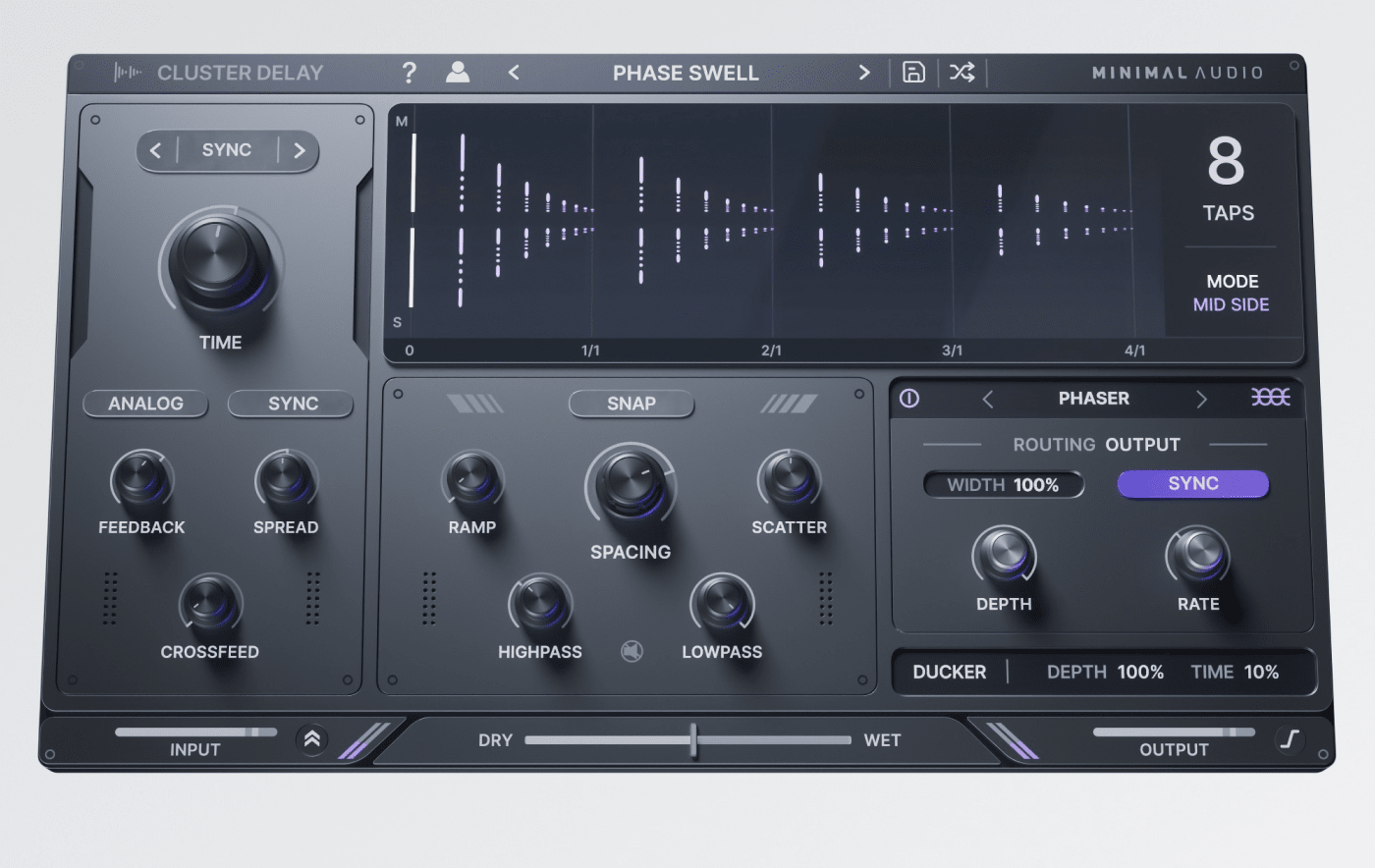Screen dimensions: 1375x868
Task: Switch to the next effect after Phaser
Action: coord(1200,399)
